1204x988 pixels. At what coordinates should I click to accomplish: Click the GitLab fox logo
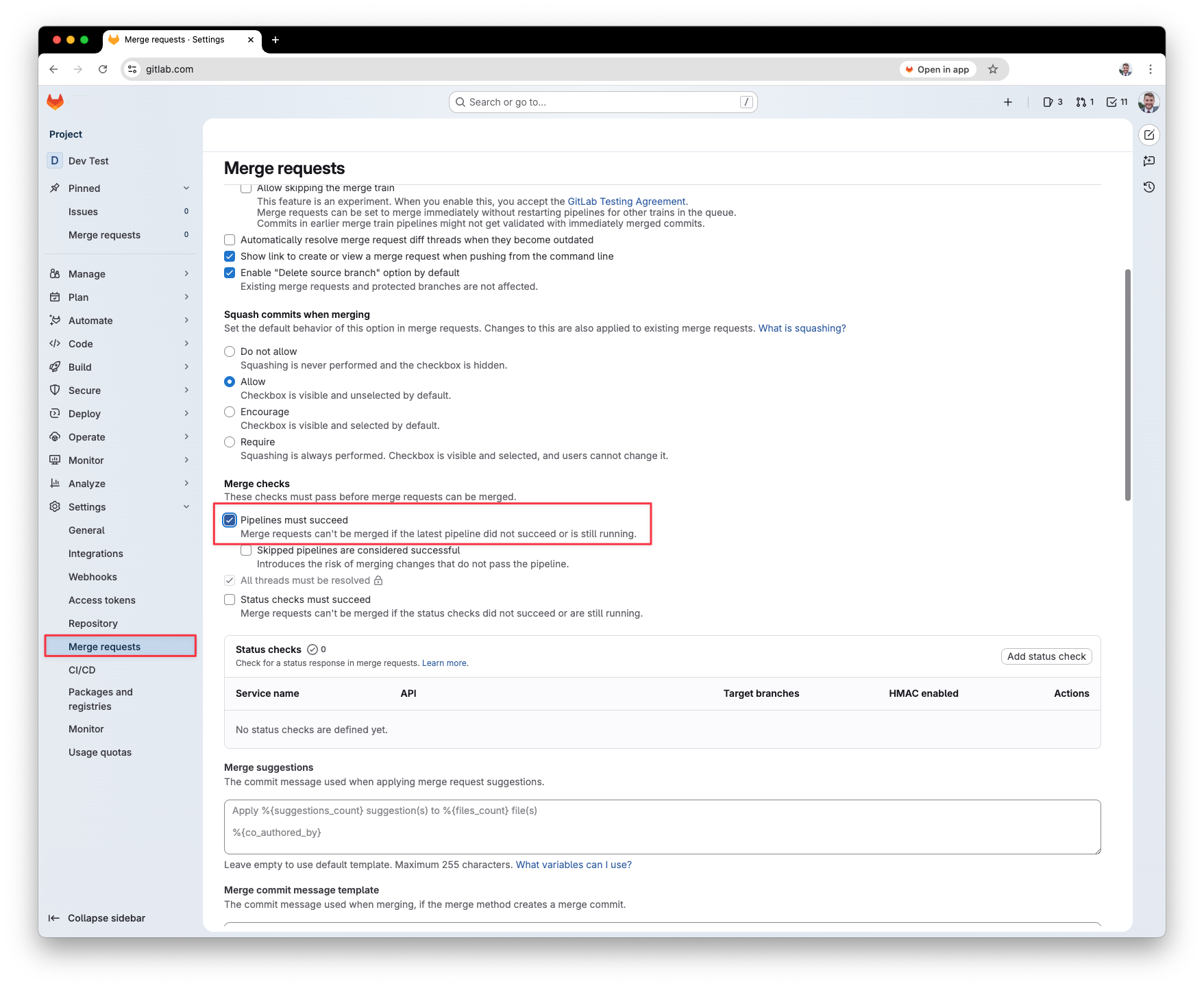pos(55,102)
